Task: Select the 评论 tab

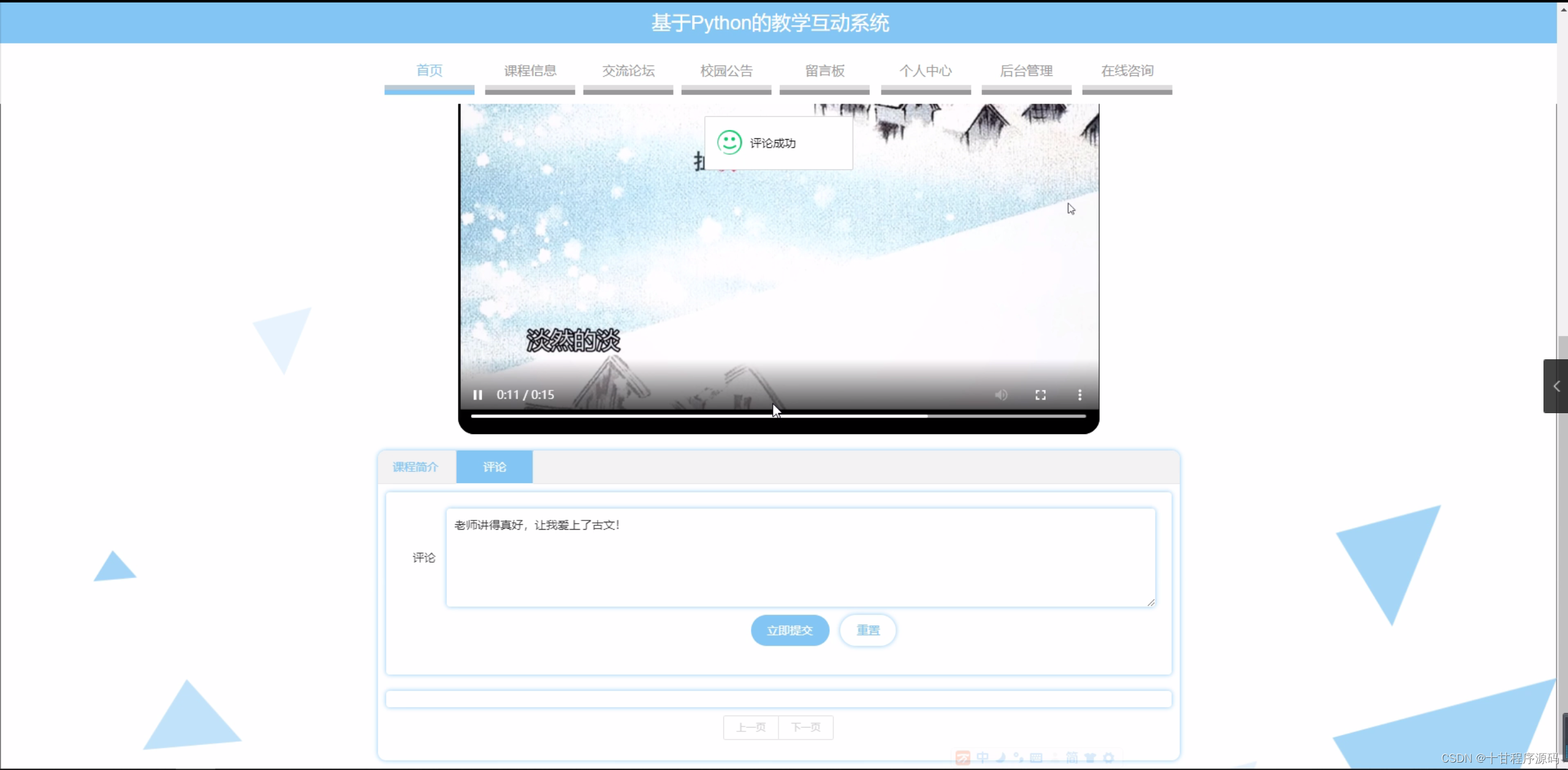Action: click(x=494, y=467)
